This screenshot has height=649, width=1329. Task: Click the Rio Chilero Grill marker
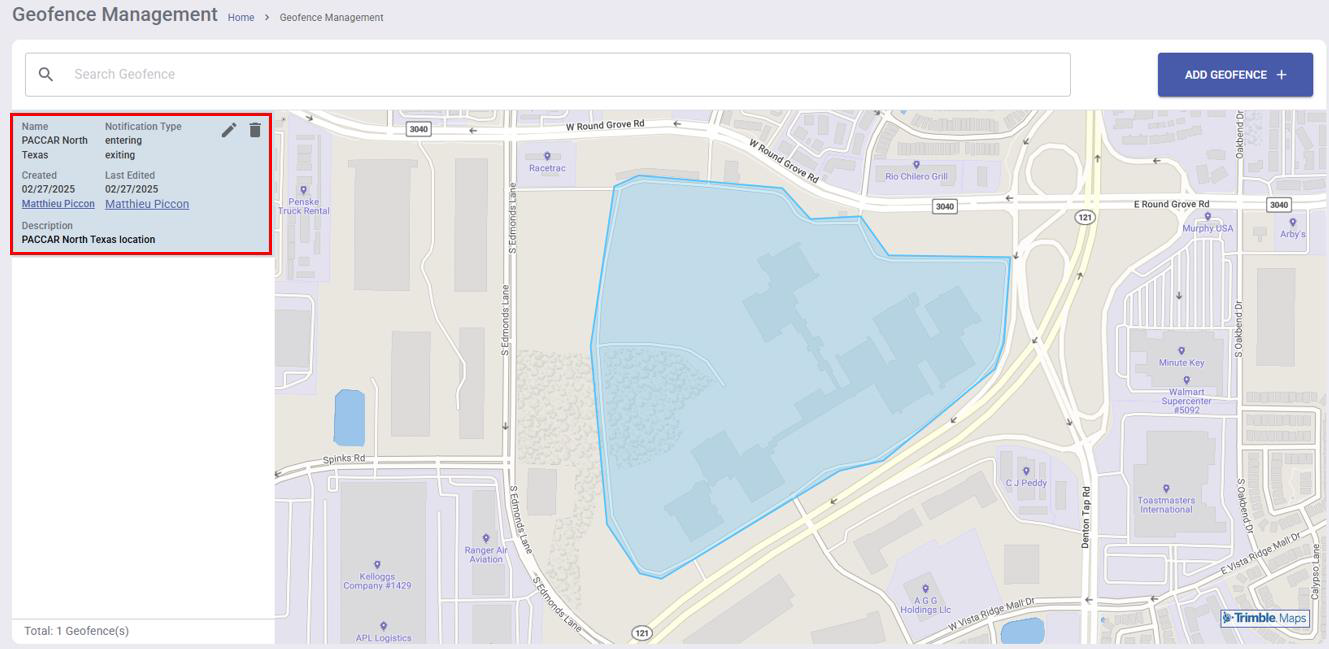[x=916, y=165]
